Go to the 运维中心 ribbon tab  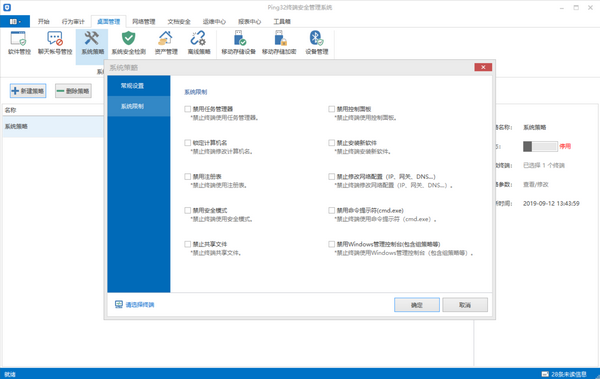(x=214, y=21)
